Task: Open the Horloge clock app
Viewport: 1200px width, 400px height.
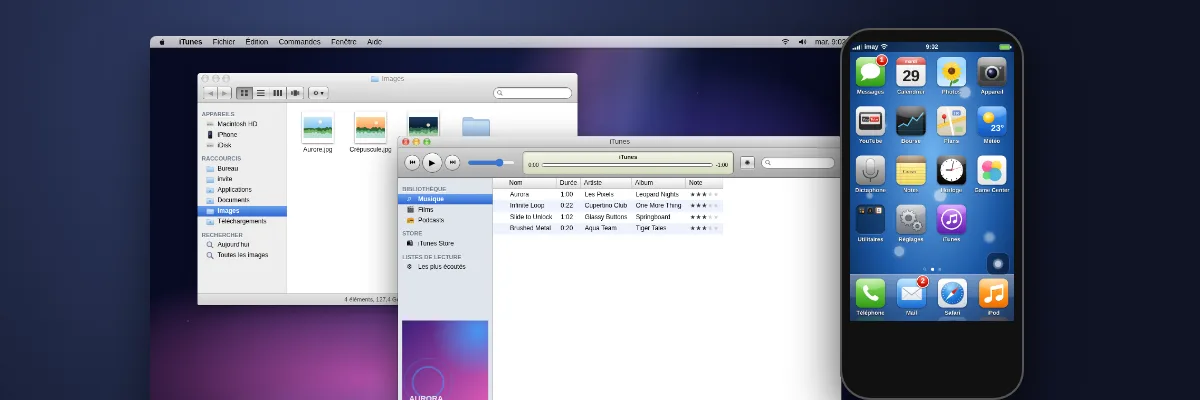Action: coord(951,170)
